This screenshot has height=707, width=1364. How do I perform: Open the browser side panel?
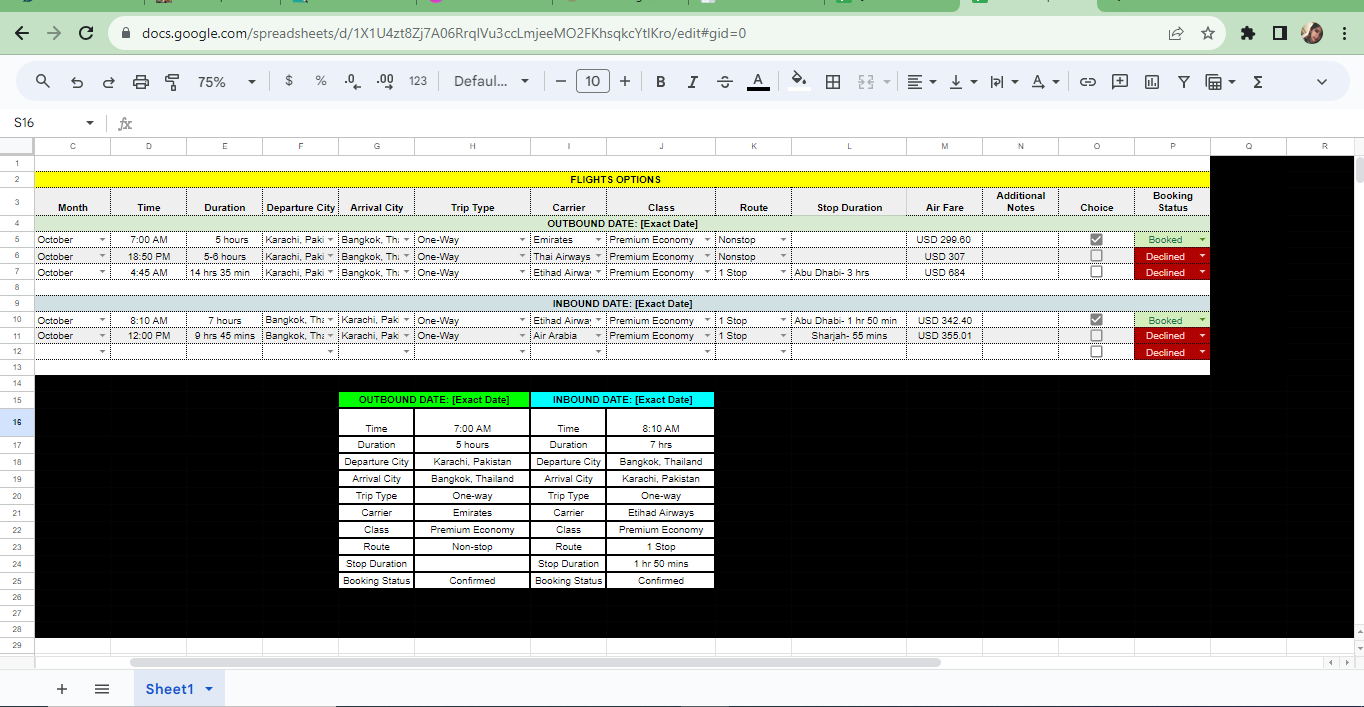1279,33
